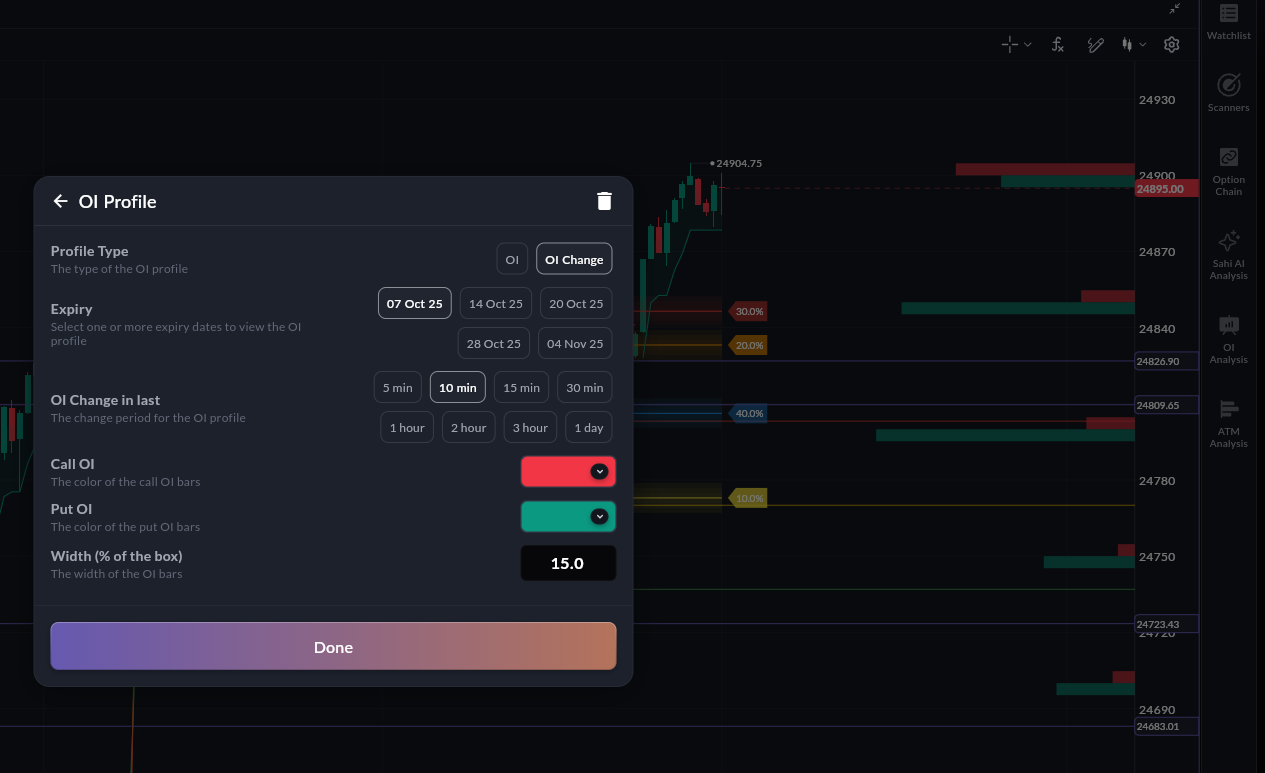Launch Sahi AI Analysis

coord(1228,254)
